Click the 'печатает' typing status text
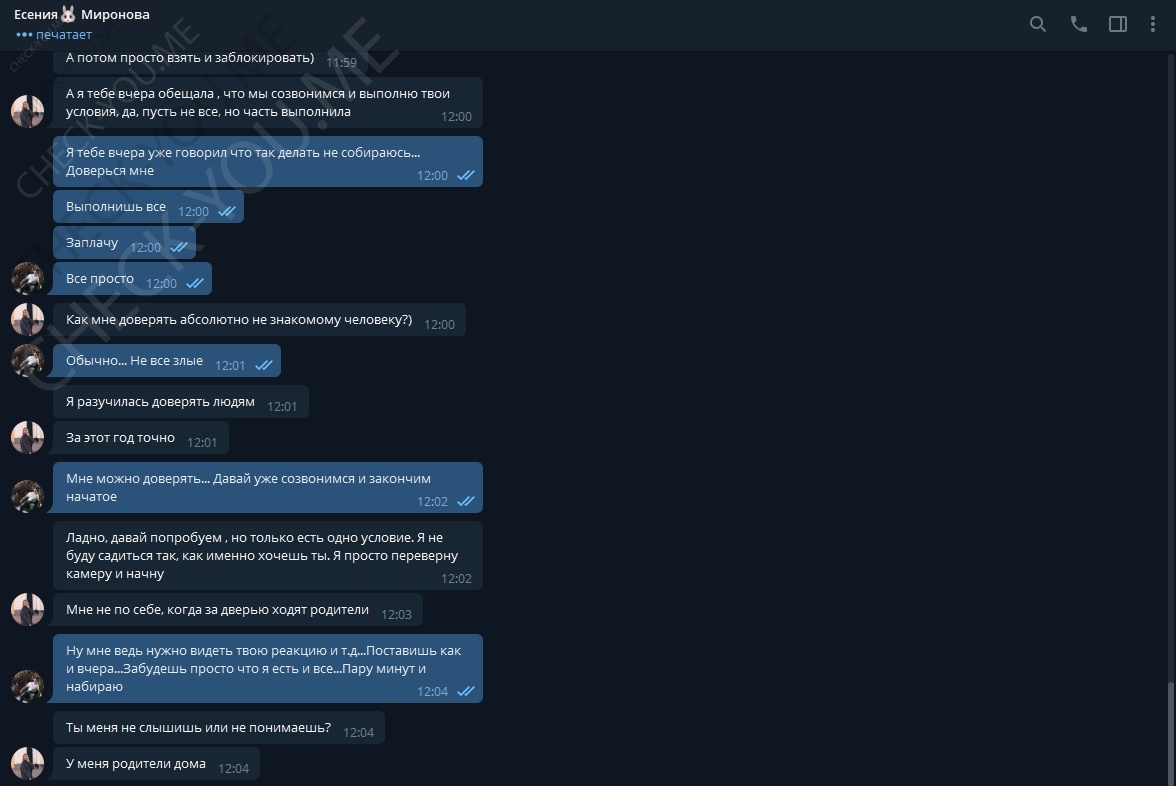Screen dimensions: 1176x786 coord(64,34)
